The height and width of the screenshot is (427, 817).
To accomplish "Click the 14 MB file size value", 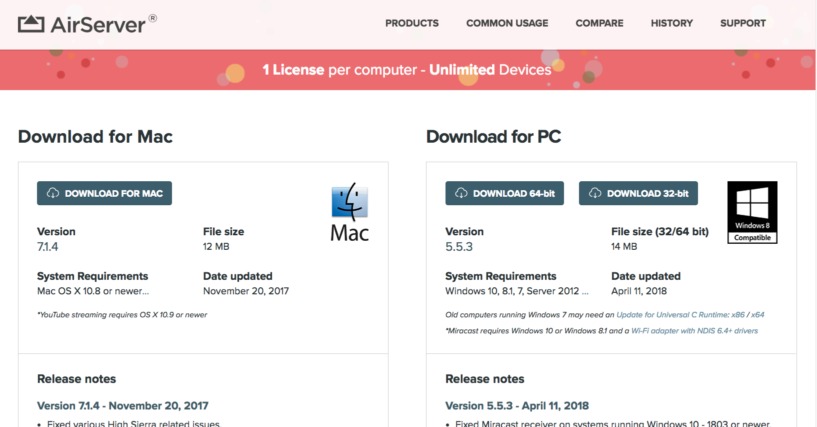I will tap(624, 246).
